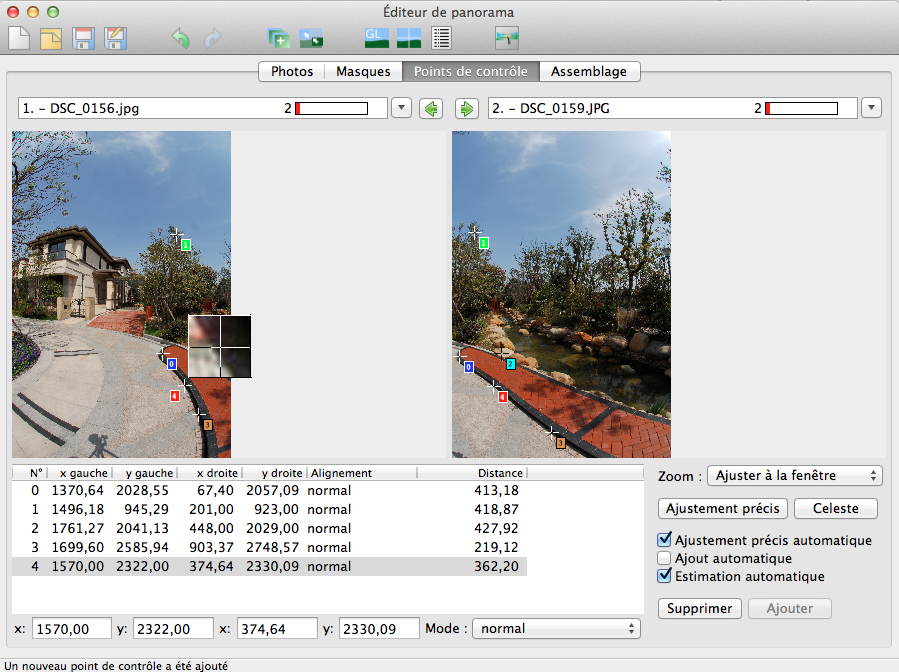Screen dimensions: 899x672
Task: Click the Add images toolbar icon
Action: [278, 39]
